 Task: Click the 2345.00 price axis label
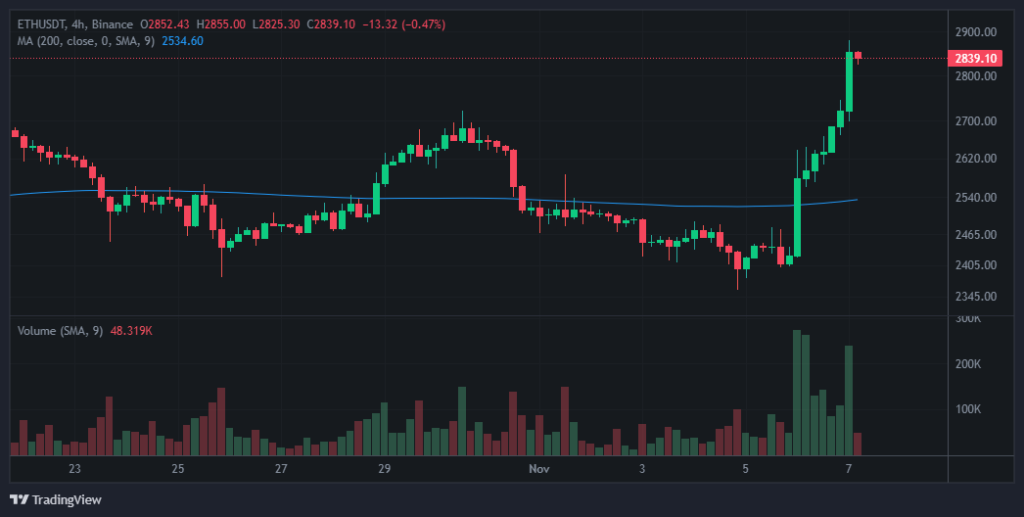(x=975, y=297)
